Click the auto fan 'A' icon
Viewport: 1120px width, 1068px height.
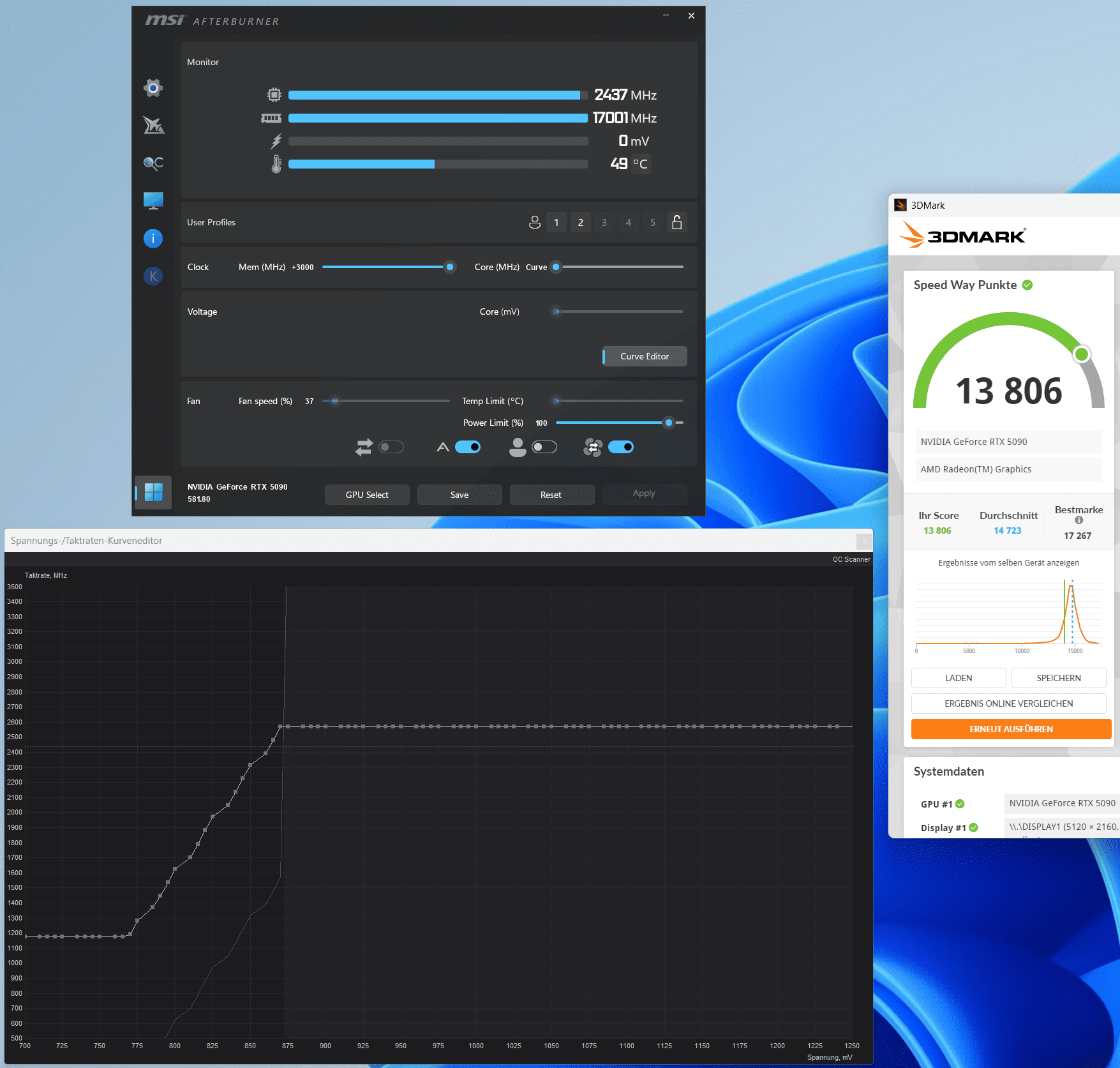coord(443,447)
